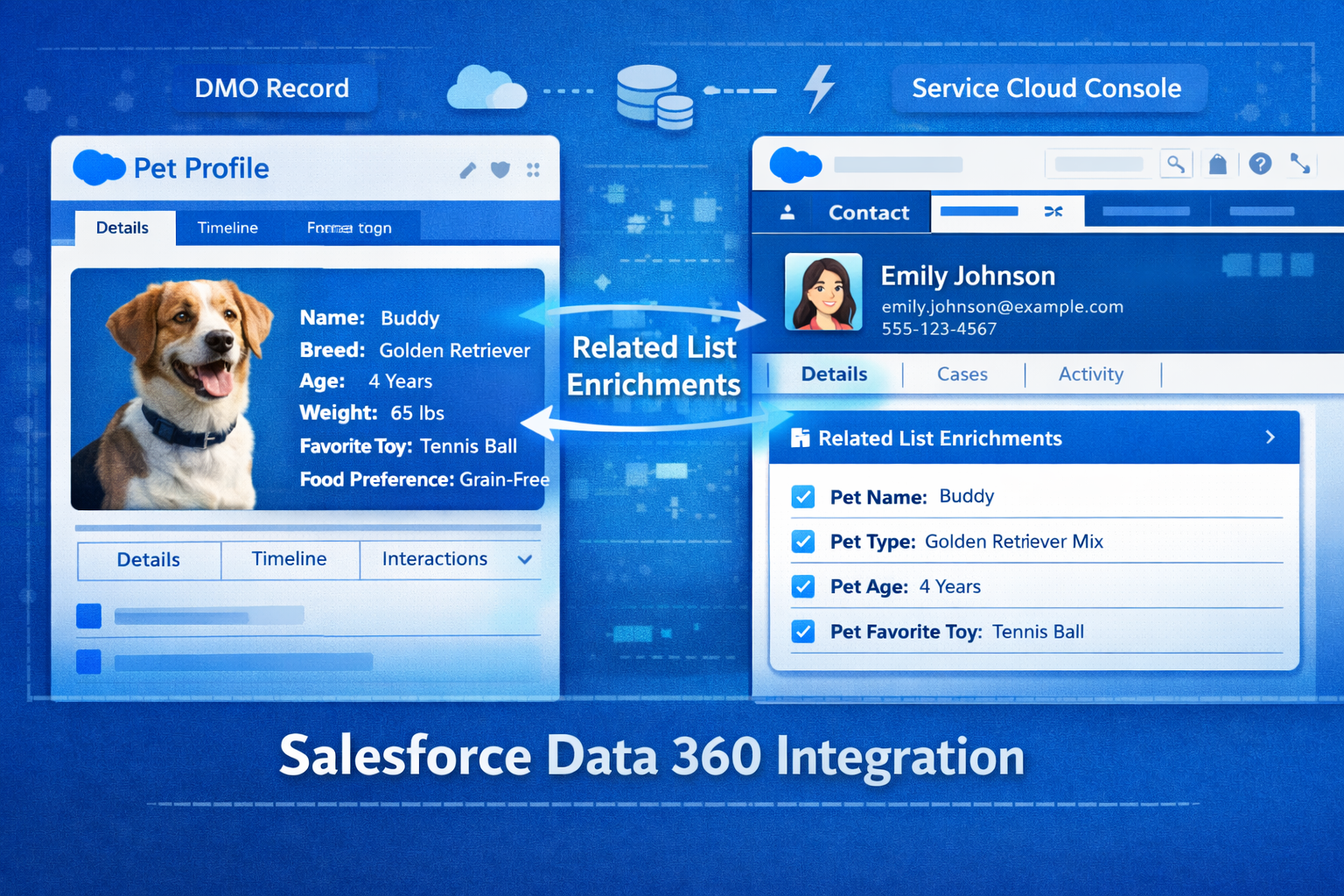This screenshot has width=1344, height=896.
Task: Click Emily Johnson's email address link
Action: 1002,306
